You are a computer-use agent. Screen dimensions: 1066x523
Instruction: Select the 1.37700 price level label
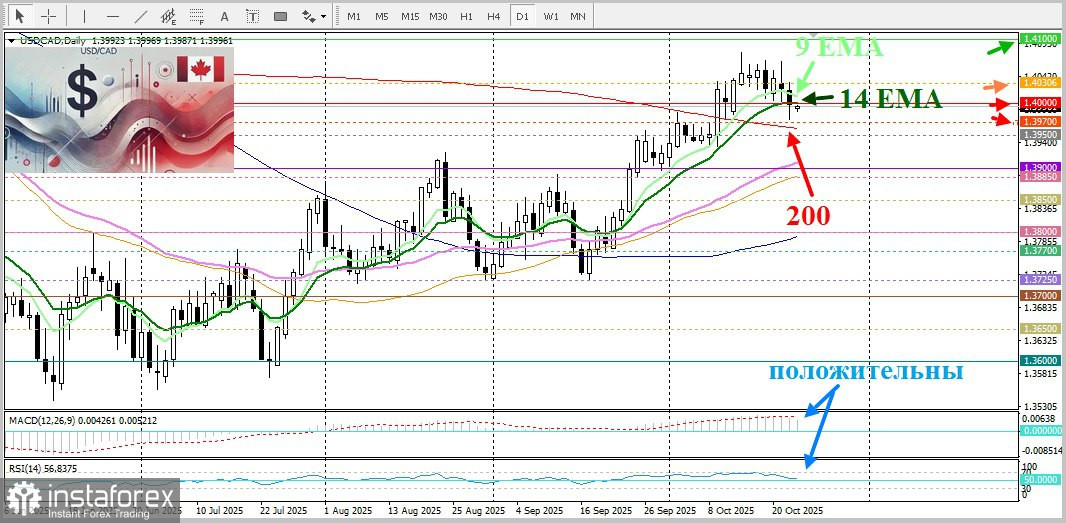coord(1040,251)
